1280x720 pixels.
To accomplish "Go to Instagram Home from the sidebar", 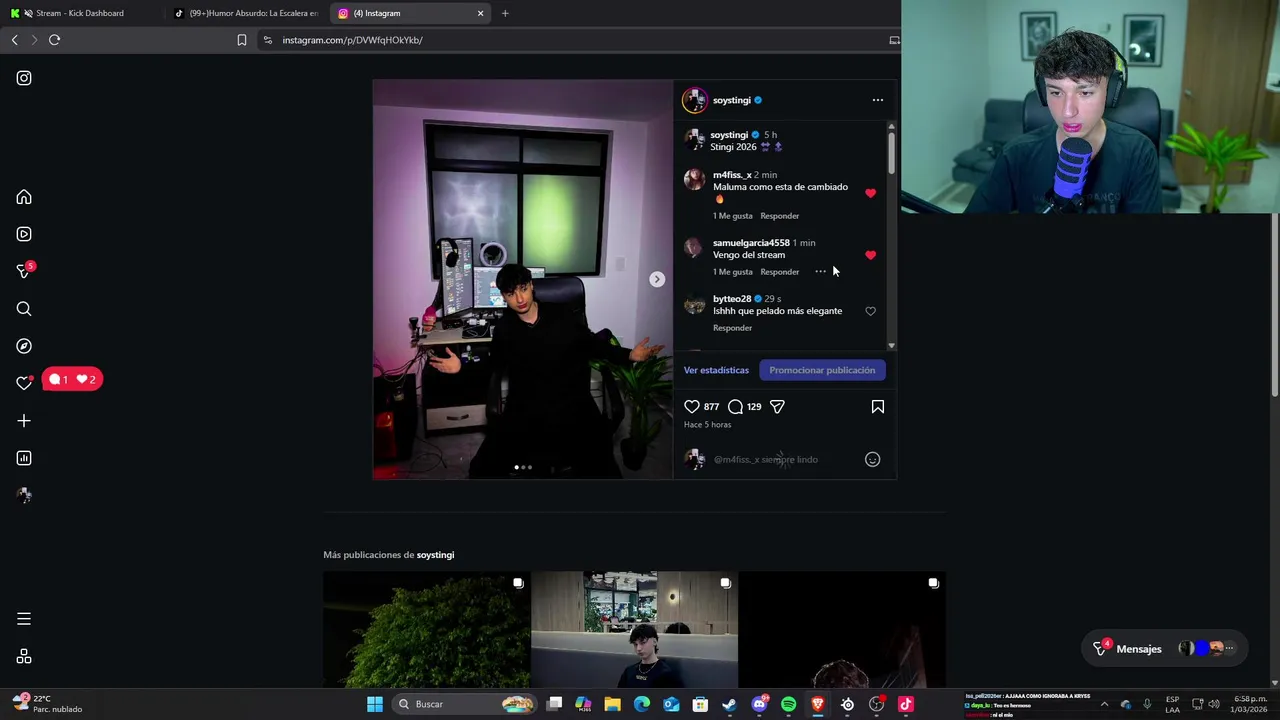I will [24, 197].
